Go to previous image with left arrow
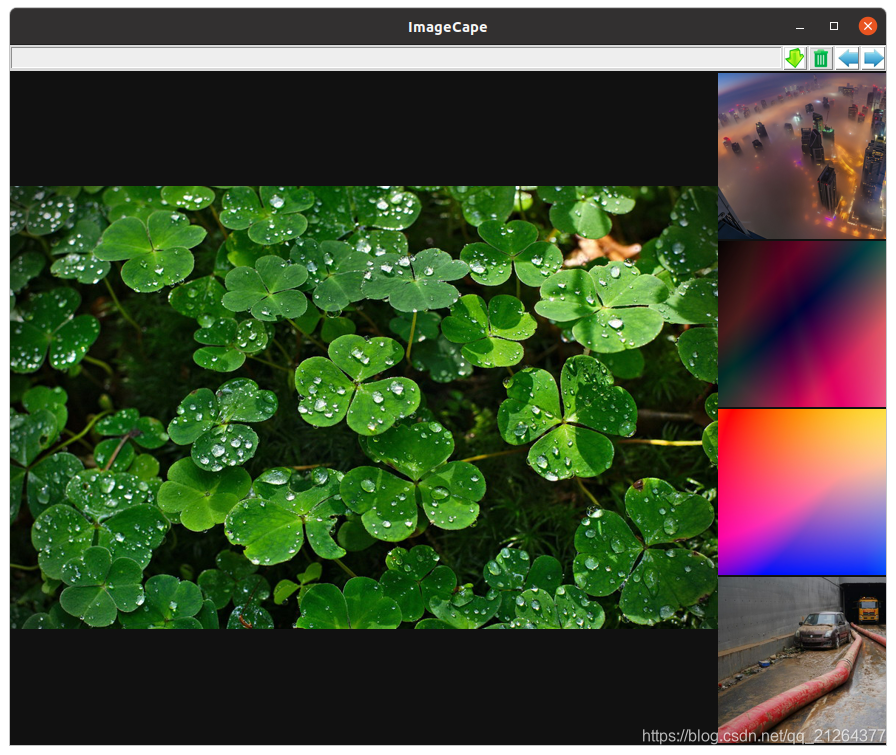896x755 pixels. [847, 58]
